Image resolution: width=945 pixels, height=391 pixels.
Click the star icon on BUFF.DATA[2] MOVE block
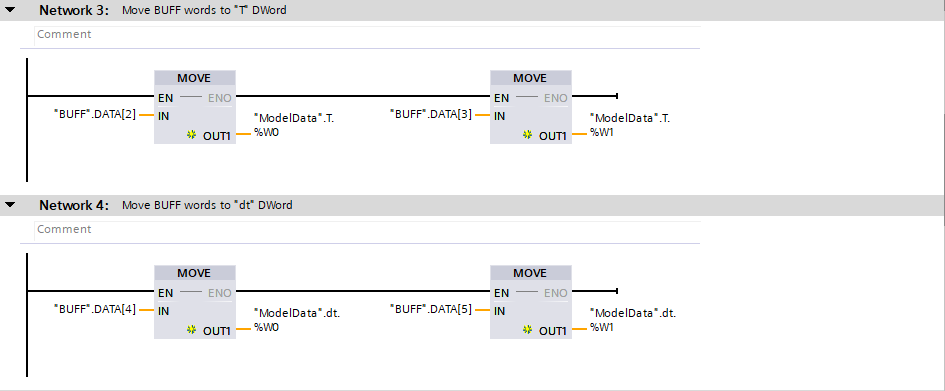coord(192,136)
